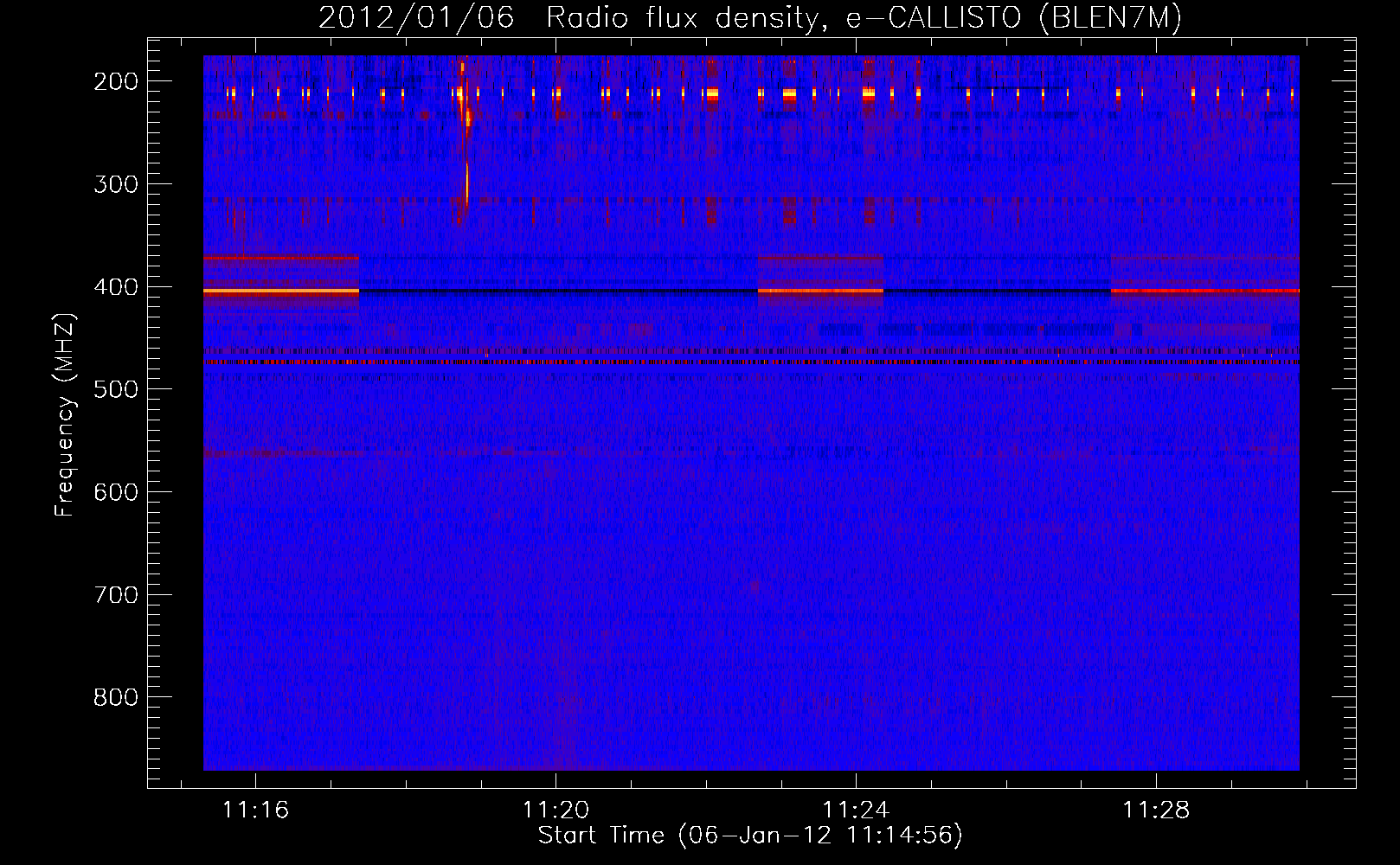Click the date "2012/01/06" in the title
The image size is (1400, 865).
coord(416,18)
